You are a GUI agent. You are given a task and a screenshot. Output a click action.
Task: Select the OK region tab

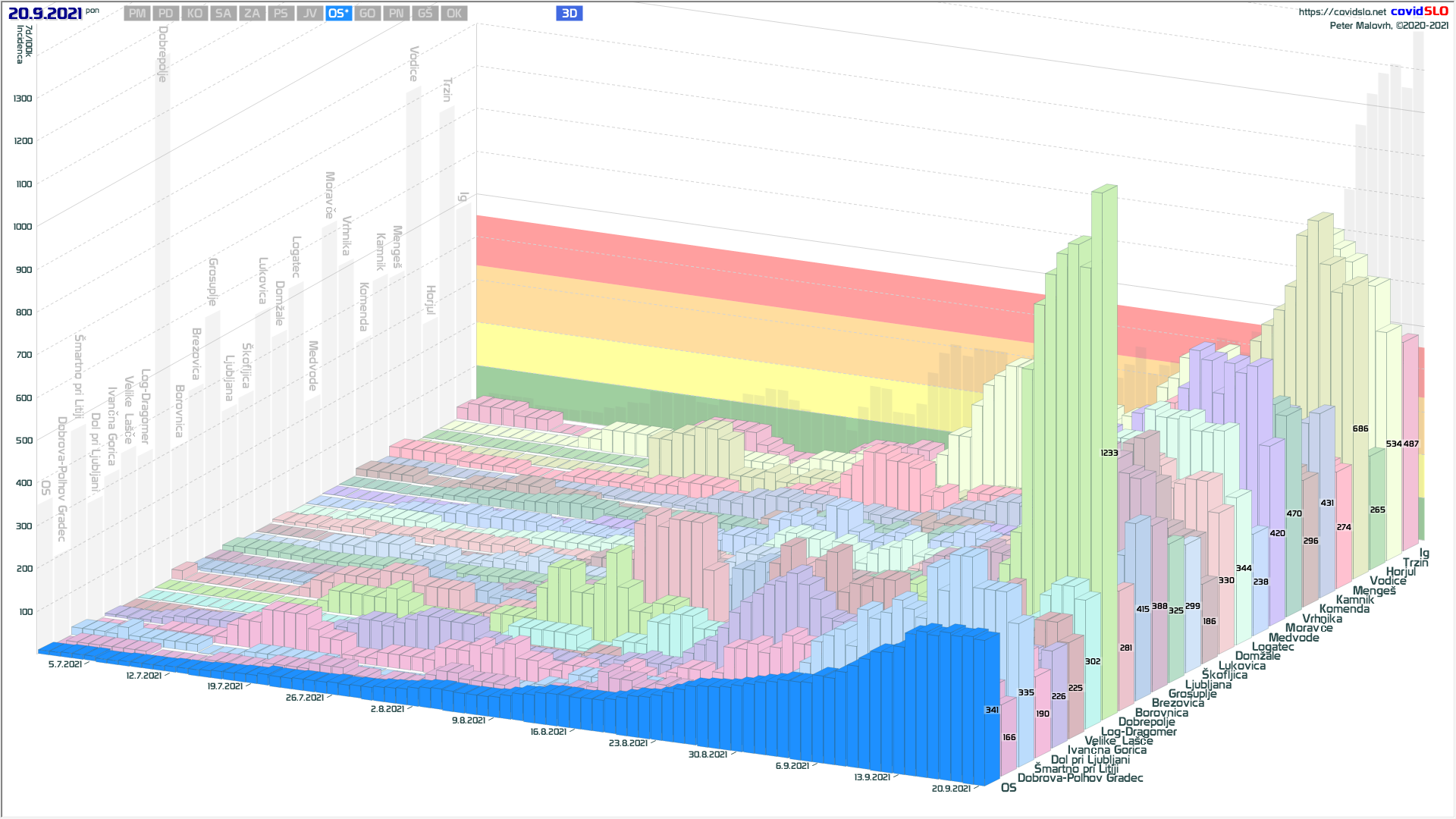point(453,14)
